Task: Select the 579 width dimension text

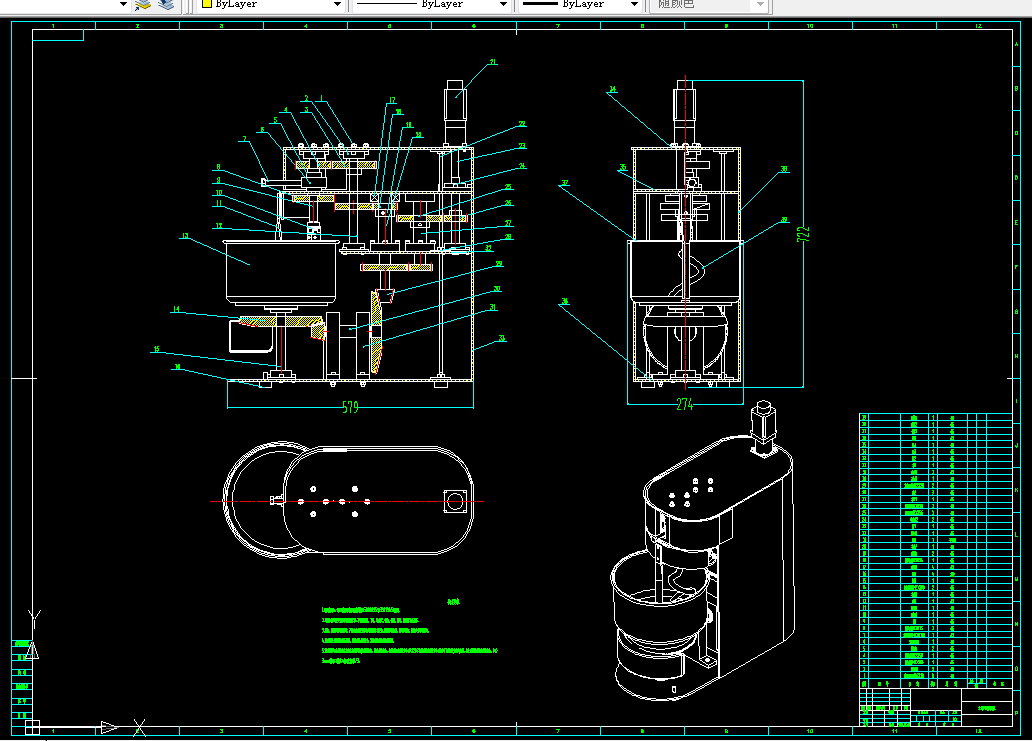Action: point(350,407)
